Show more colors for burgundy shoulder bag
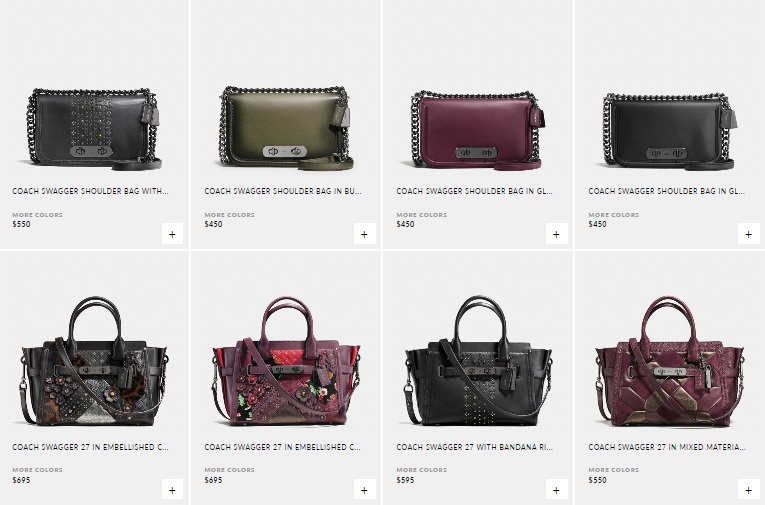The height and width of the screenshot is (505, 765). point(422,215)
